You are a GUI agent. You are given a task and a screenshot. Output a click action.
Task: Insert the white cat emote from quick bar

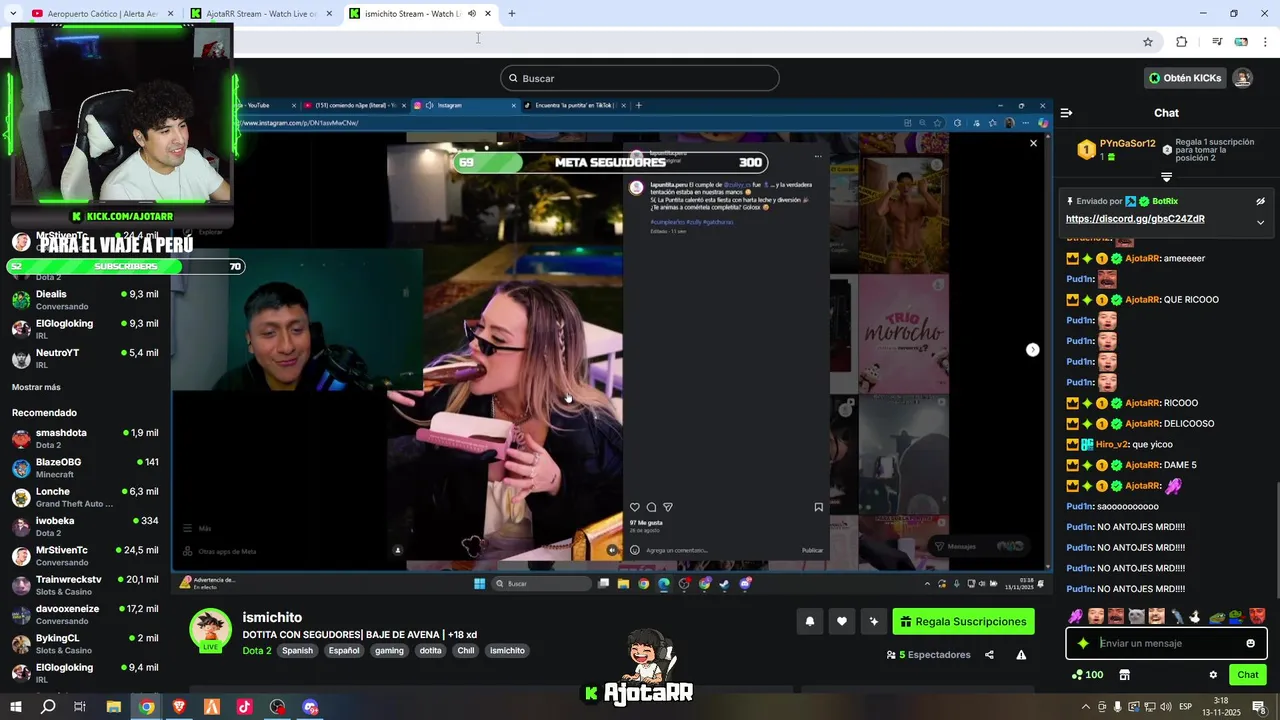pos(1136,616)
